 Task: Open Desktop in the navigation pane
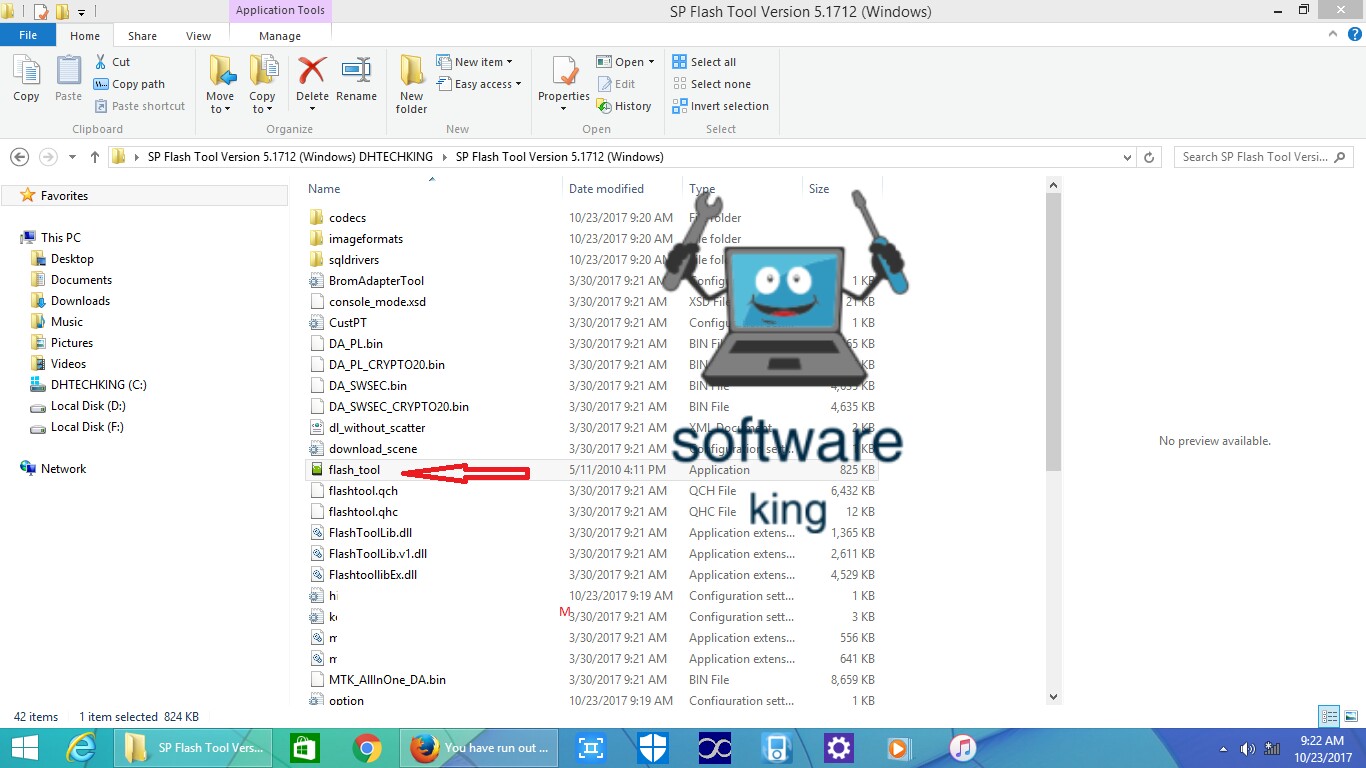(x=72, y=259)
